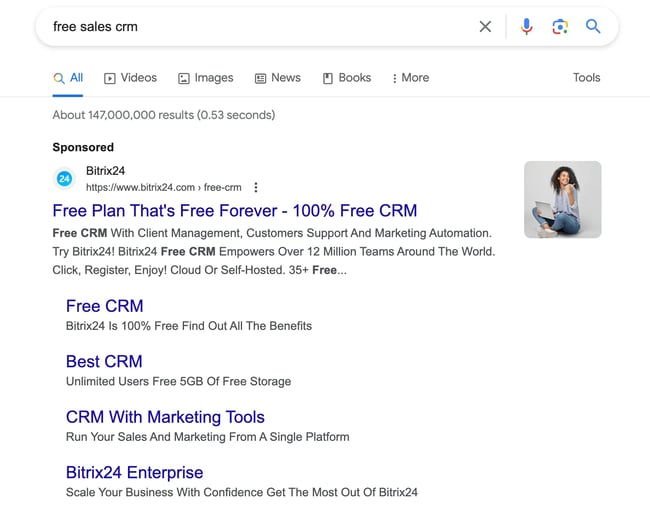Image resolution: width=650 pixels, height=519 pixels.
Task: Switch to the Images tab
Action: tap(205, 78)
